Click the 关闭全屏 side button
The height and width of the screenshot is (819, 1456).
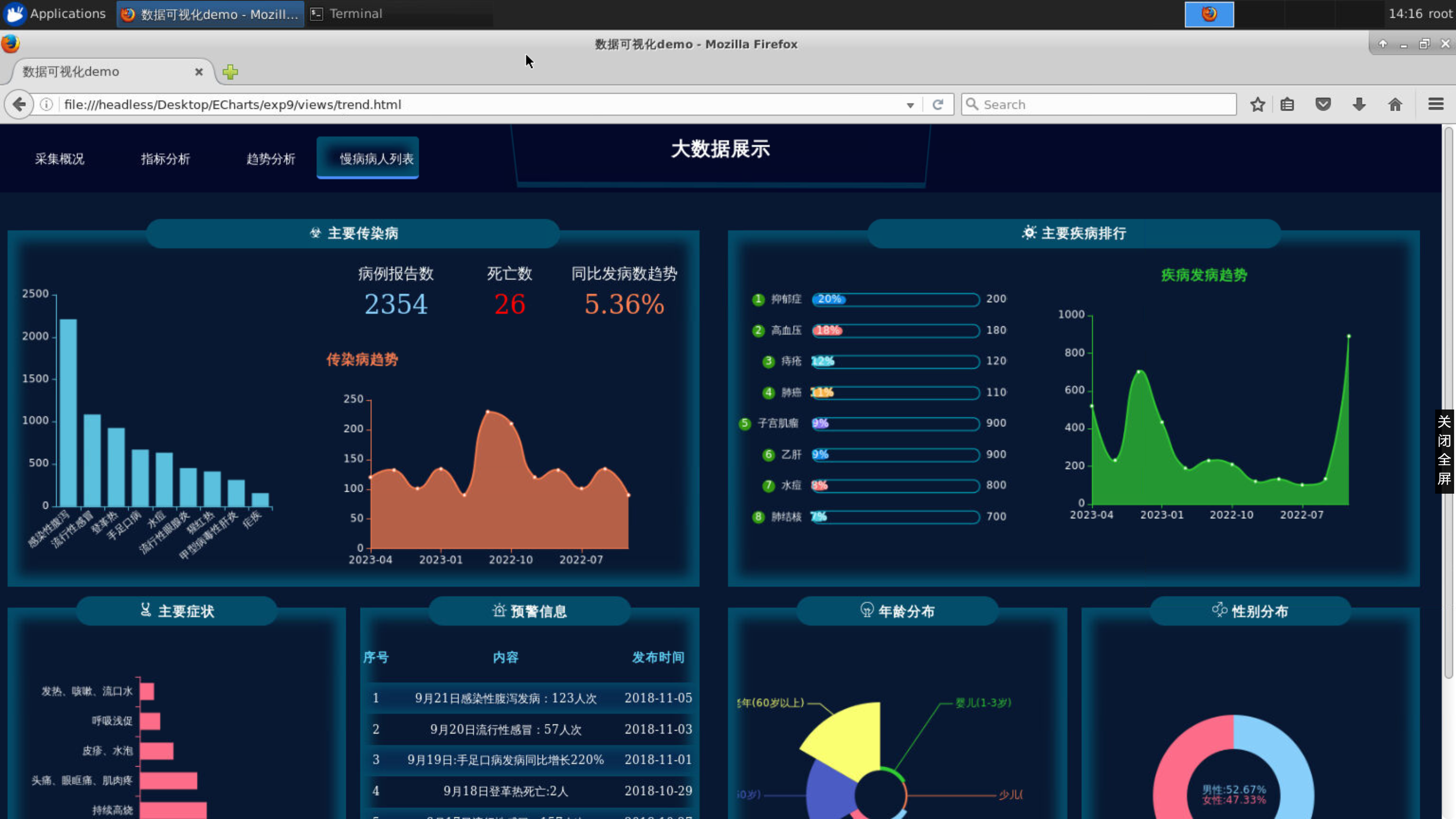pos(1444,451)
